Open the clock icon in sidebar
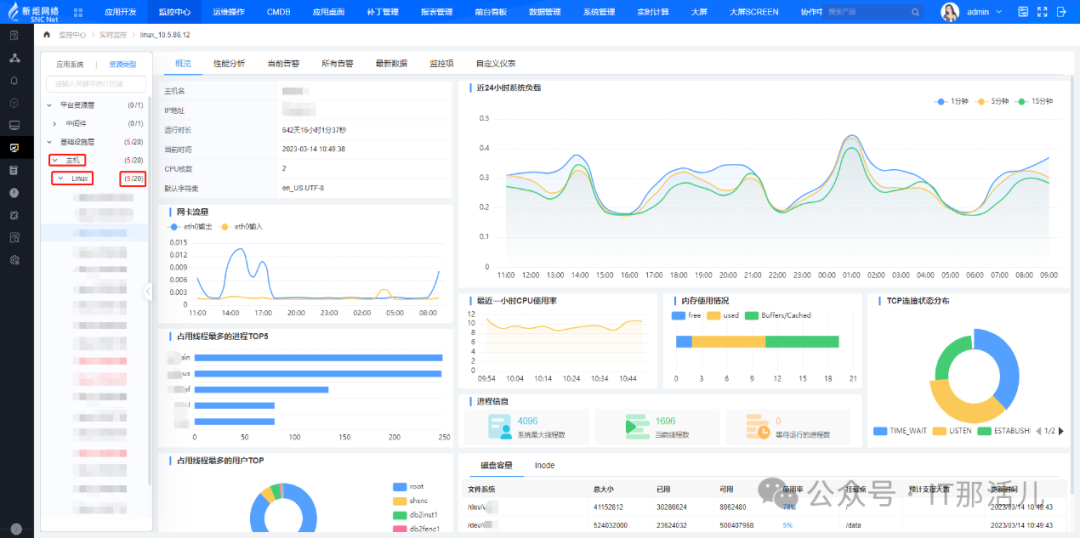Image resolution: width=1080 pixels, height=538 pixels. 14,193
